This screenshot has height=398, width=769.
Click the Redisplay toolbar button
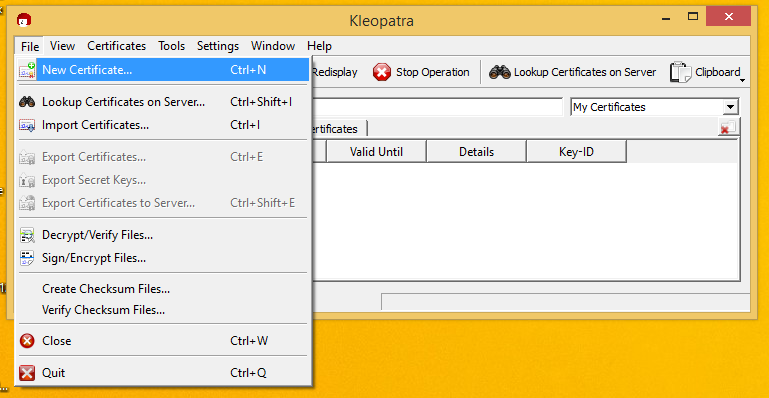(x=335, y=72)
